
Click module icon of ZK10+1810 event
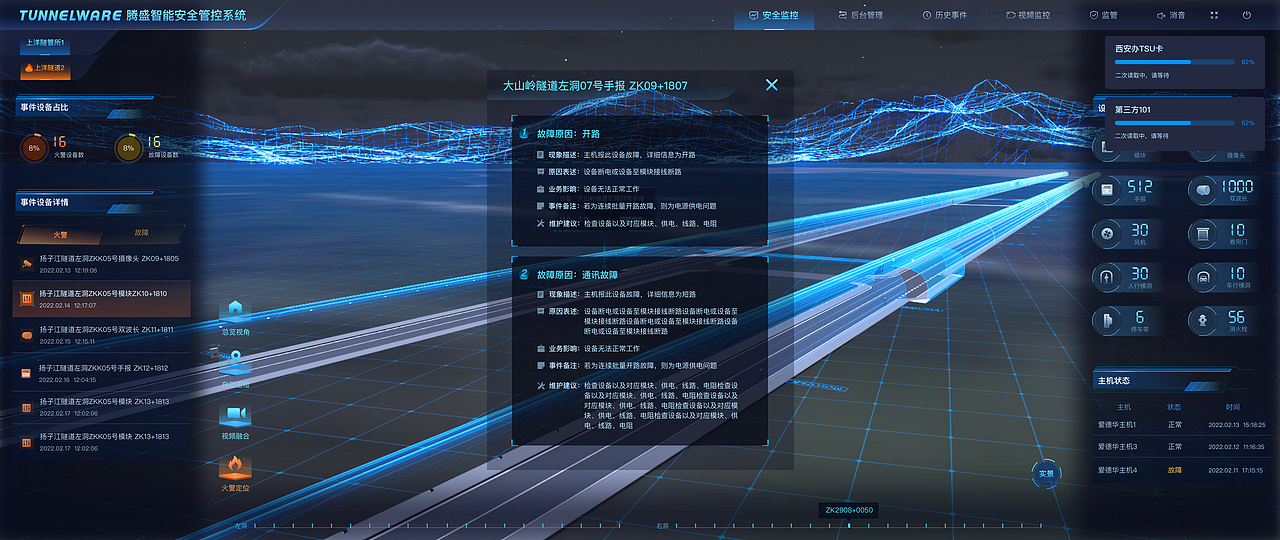(27, 299)
